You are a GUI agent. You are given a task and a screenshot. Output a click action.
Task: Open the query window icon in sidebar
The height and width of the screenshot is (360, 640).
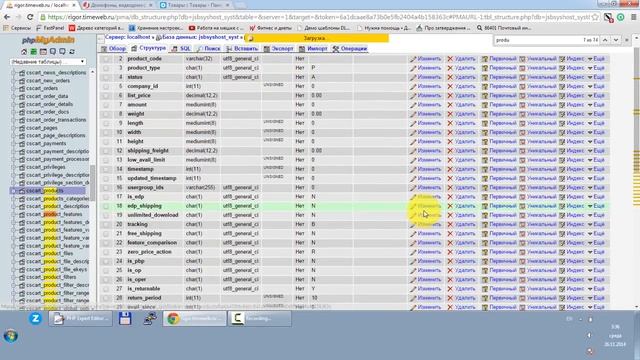tap(43, 52)
